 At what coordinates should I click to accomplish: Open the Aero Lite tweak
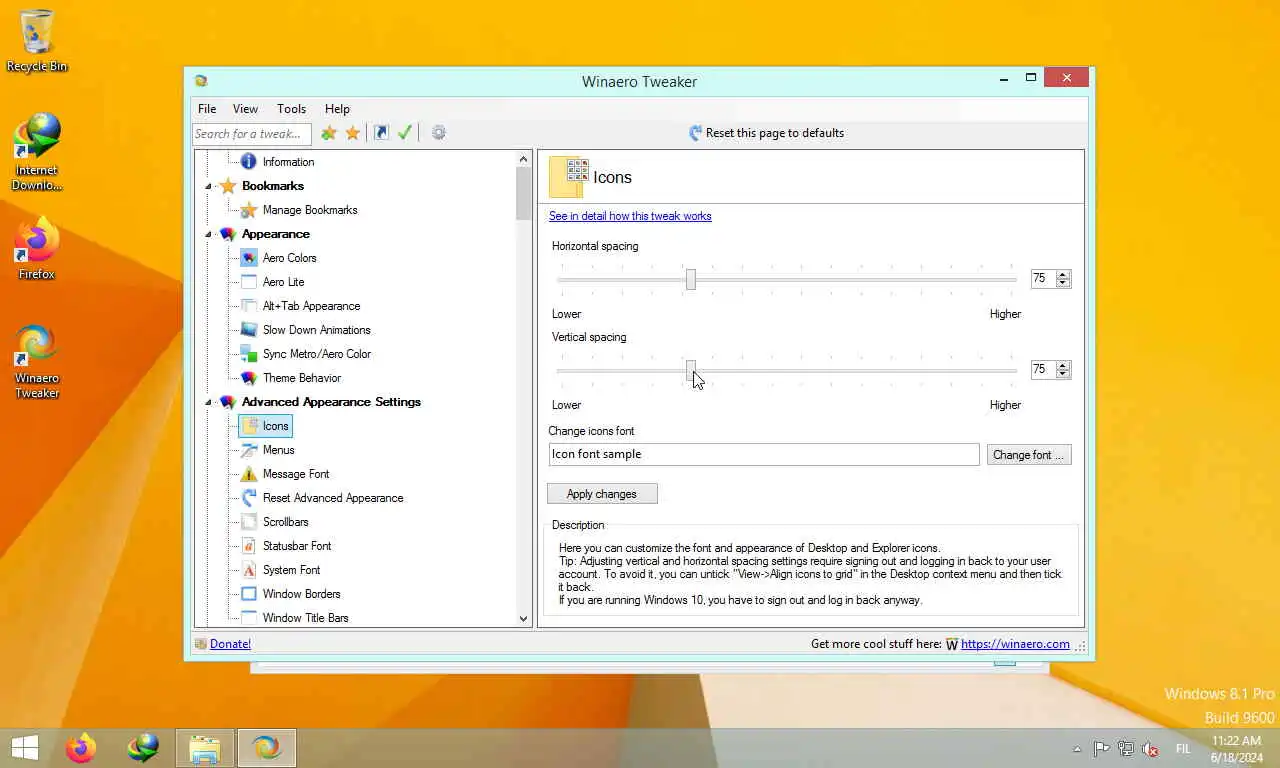(x=283, y=282)
